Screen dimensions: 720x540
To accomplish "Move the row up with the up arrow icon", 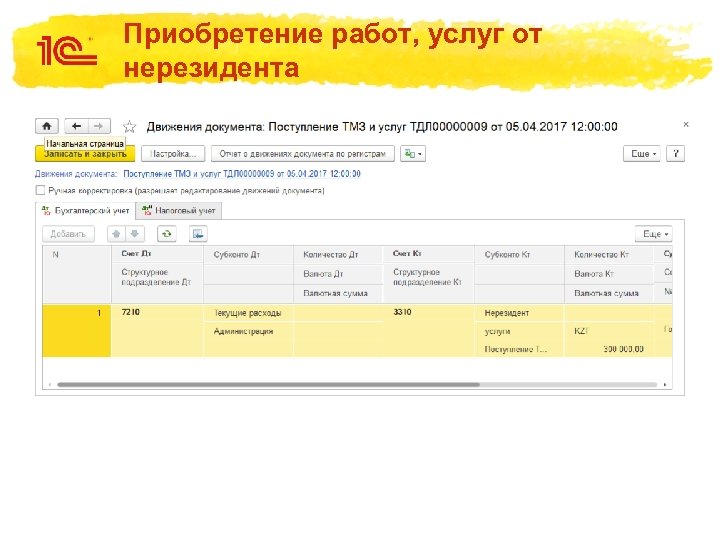I will click(x=117, y=234).
